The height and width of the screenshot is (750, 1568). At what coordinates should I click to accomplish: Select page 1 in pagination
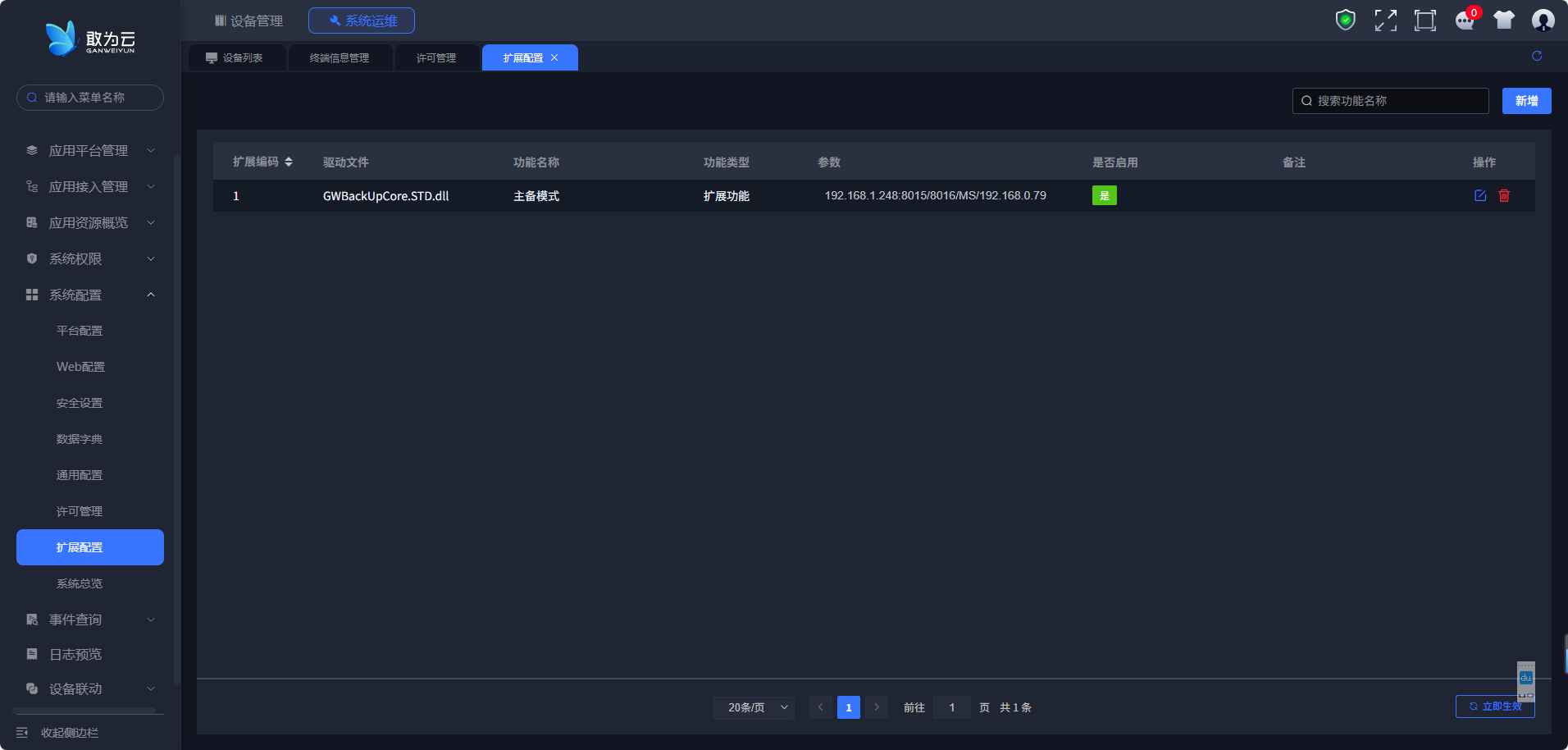(x=849, y=707)
